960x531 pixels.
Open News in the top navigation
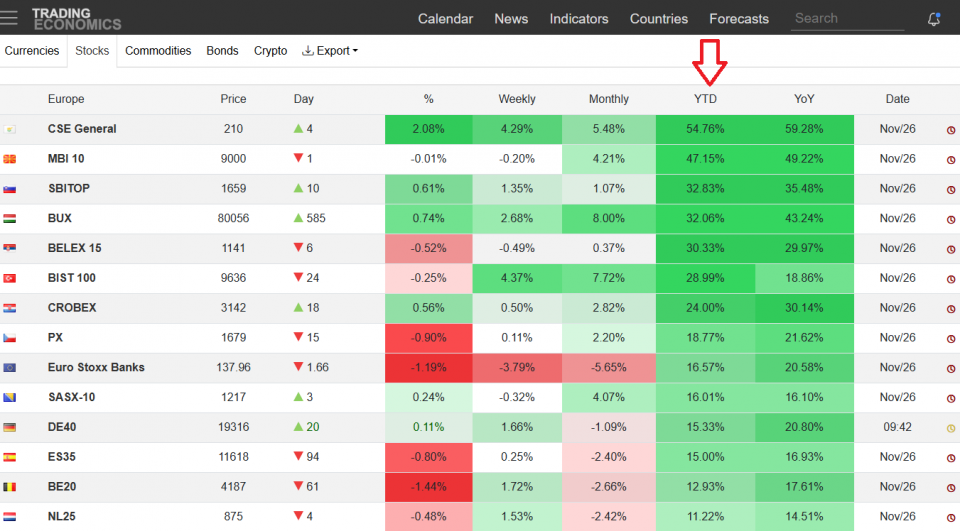tap(511, 19)
